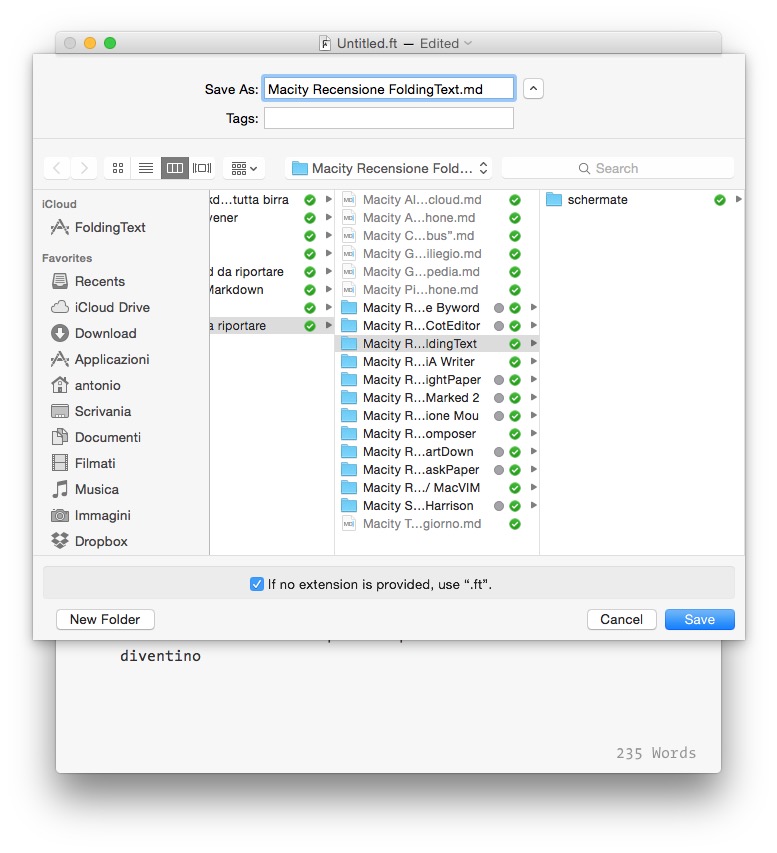Switch to list view mode
The height and width of the screenshot is (853, 777).
tap(146, 168)
